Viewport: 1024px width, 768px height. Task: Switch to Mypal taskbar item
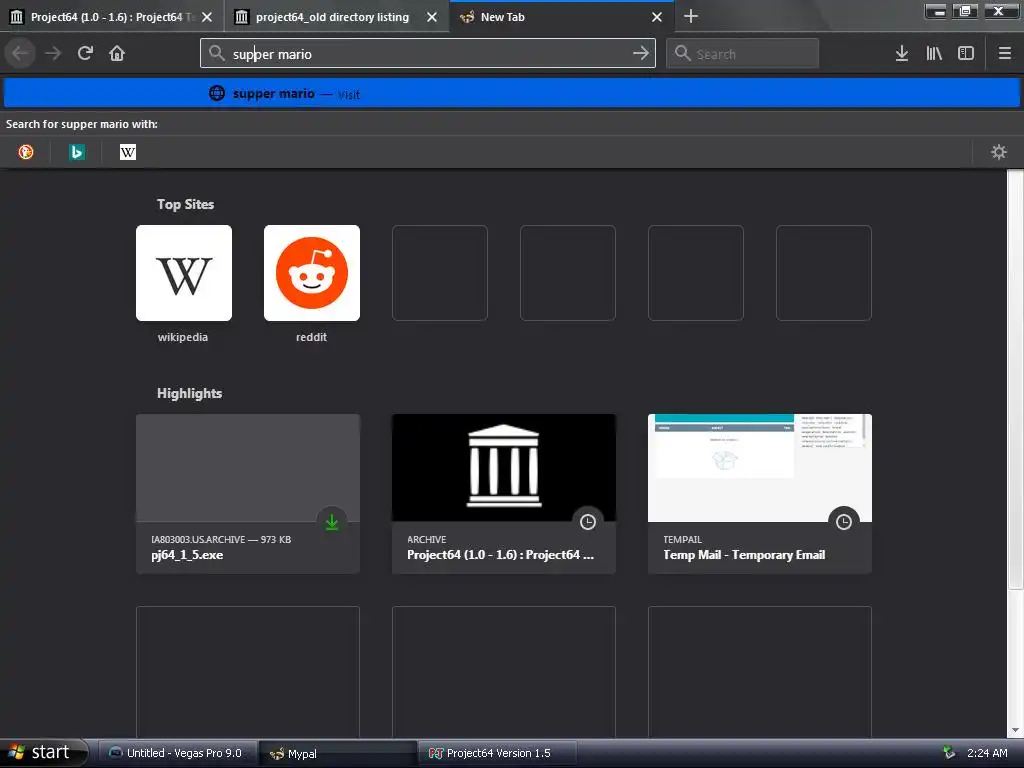337,754
